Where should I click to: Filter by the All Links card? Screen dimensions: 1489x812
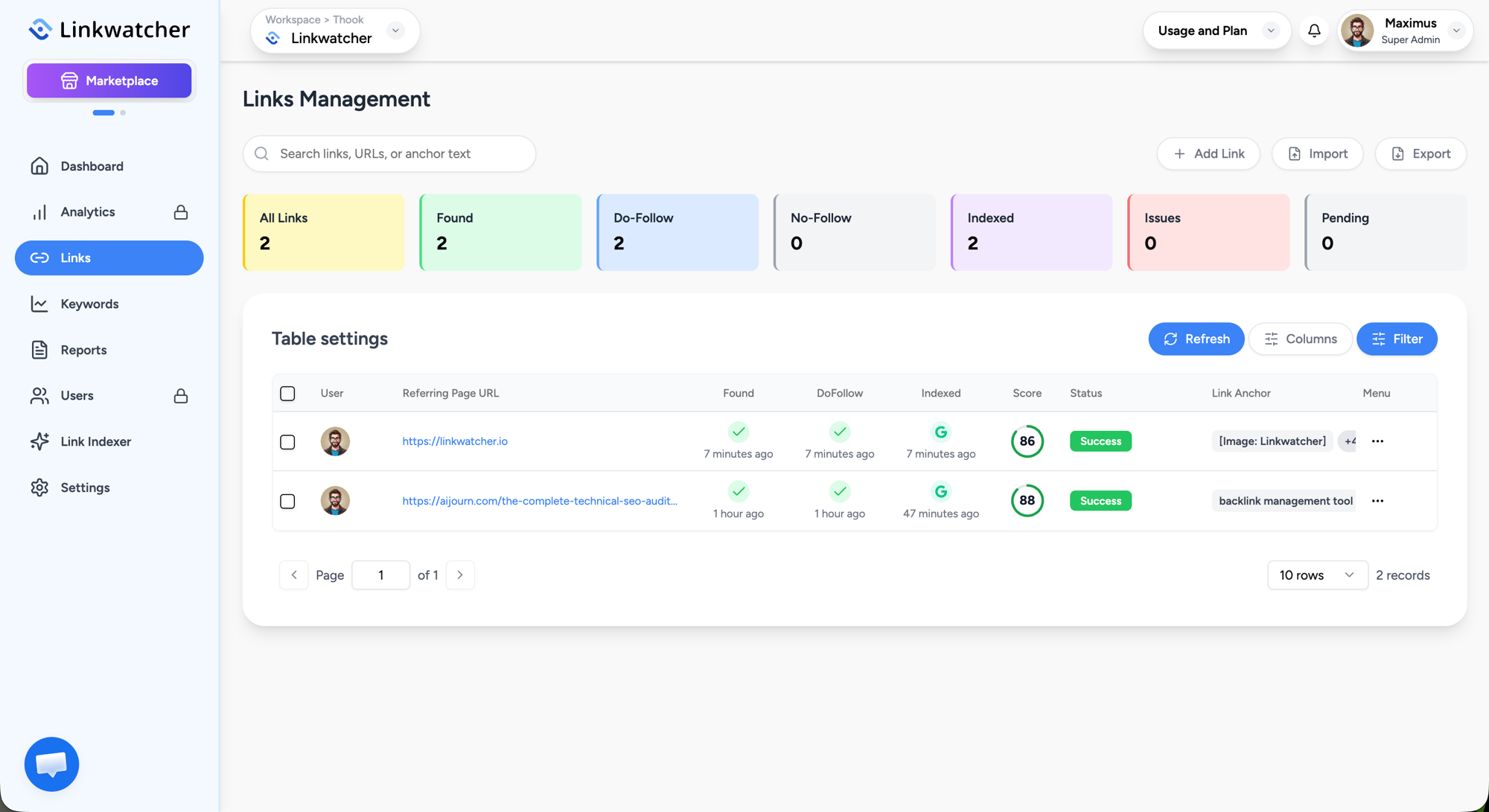click(323, 232)
